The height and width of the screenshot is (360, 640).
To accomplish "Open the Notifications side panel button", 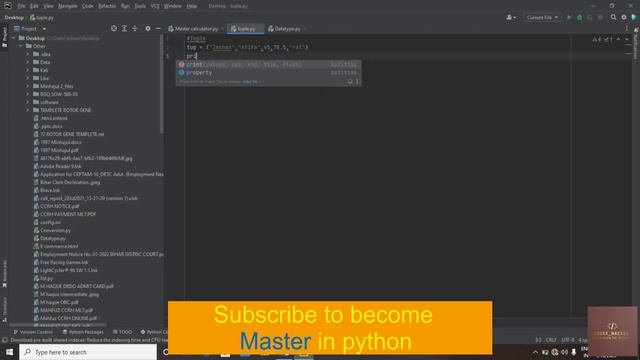I will click(636, 43).
